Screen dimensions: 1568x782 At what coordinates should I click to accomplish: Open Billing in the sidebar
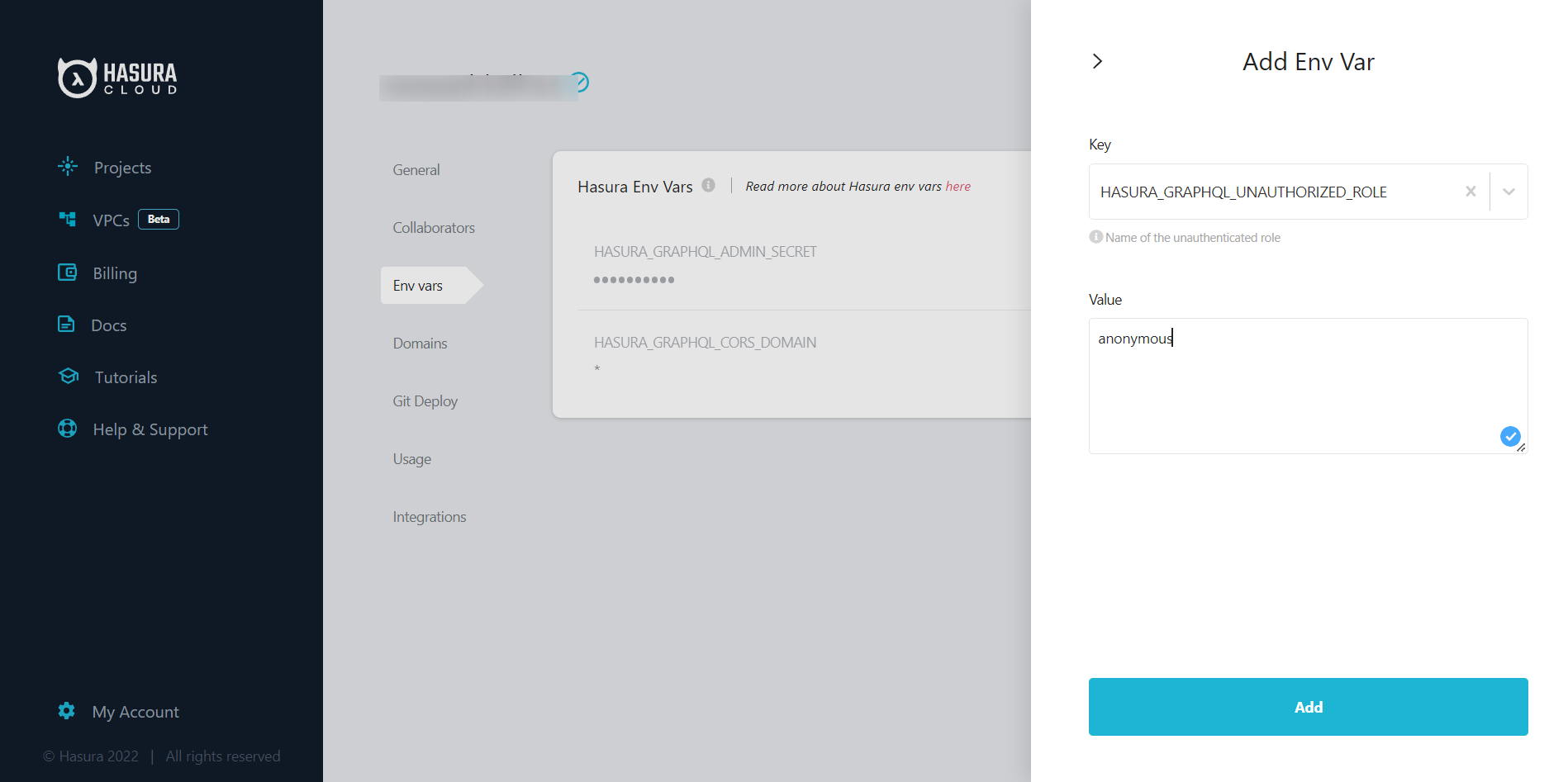115,273
